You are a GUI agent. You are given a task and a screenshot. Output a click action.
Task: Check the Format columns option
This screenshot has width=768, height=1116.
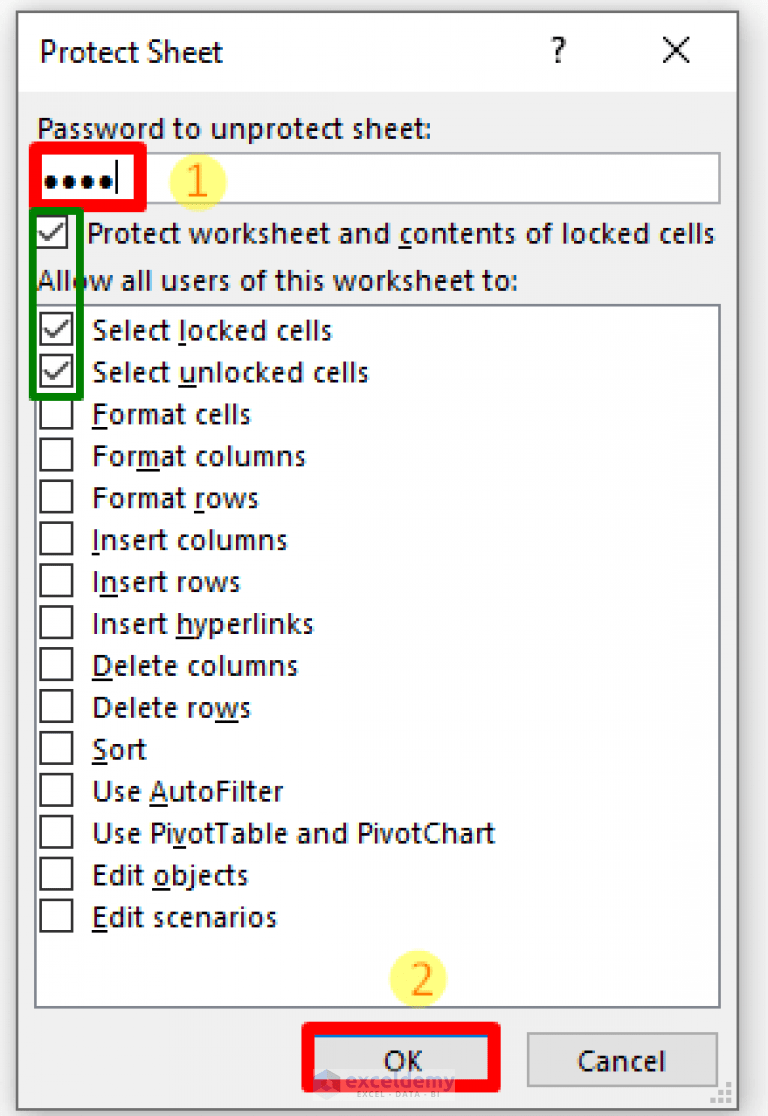point(58,456)
